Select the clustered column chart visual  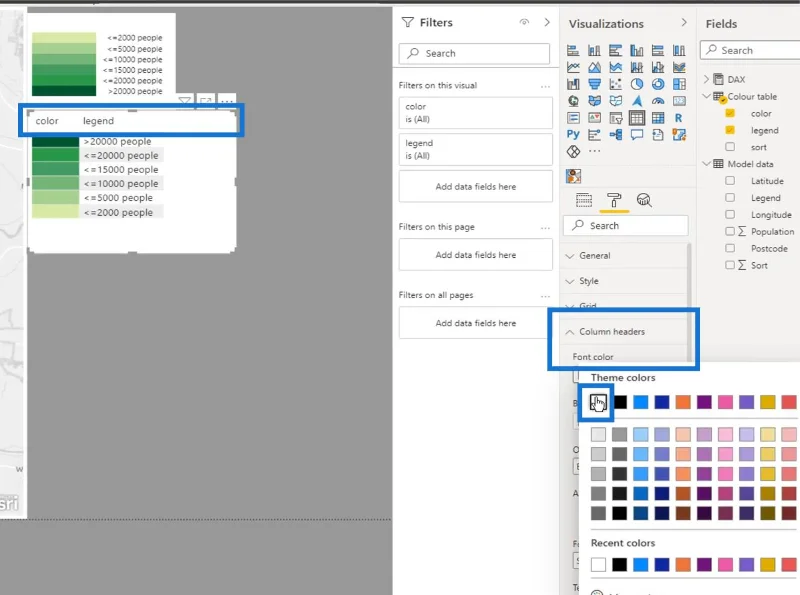(x=637, y=51)
